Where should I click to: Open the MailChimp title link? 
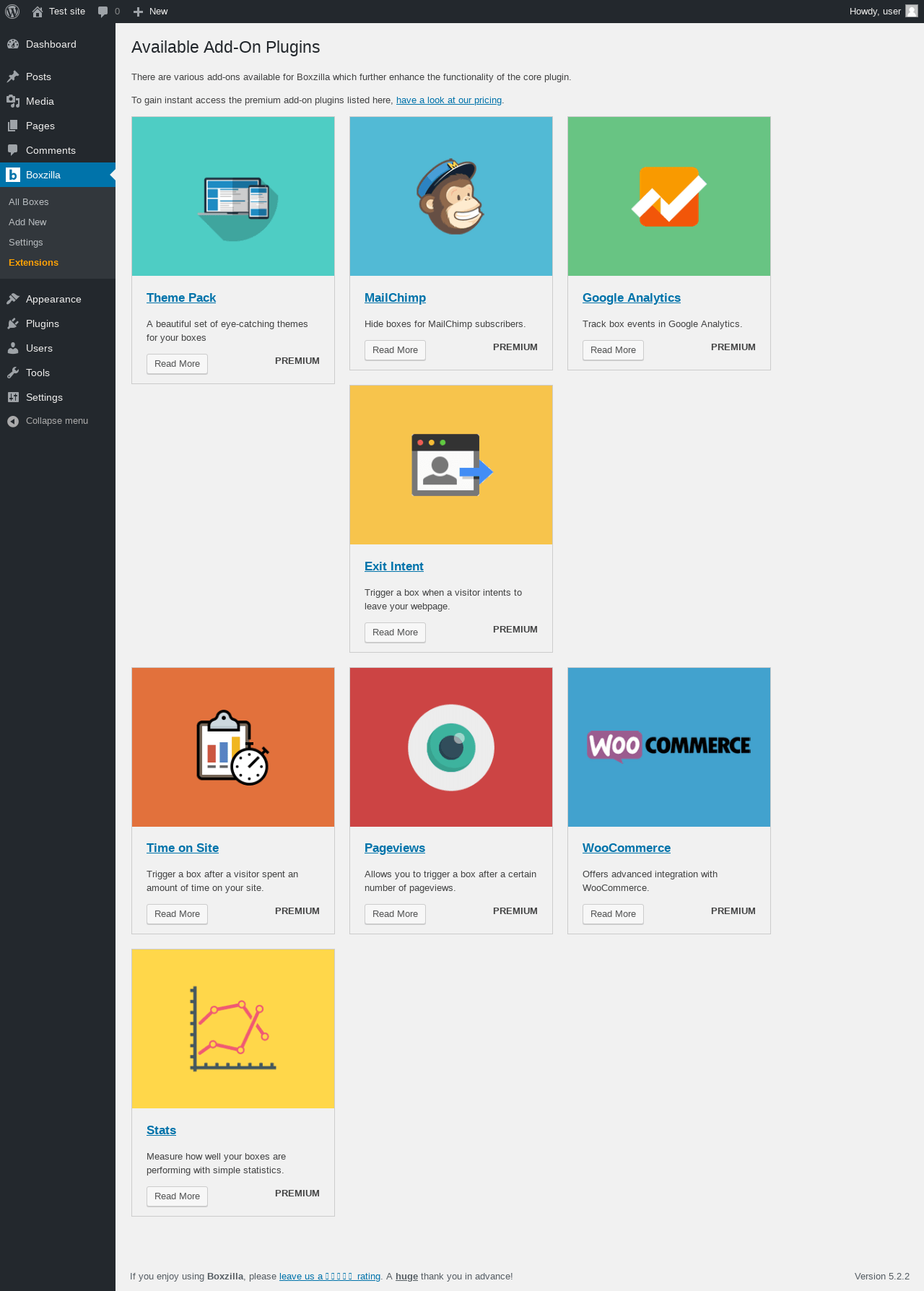click(x=395, y=297)
